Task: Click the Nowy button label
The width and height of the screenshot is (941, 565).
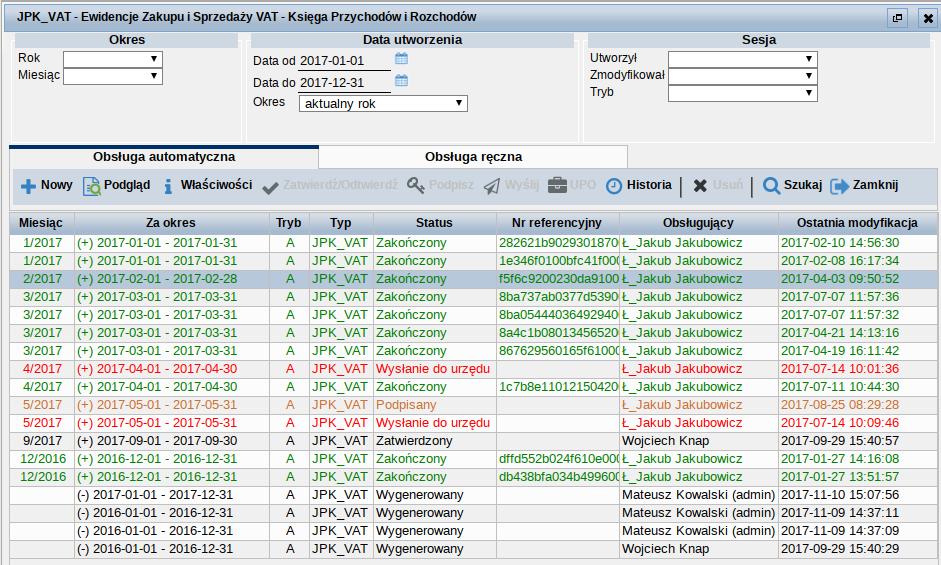Action: coord(56,185)
